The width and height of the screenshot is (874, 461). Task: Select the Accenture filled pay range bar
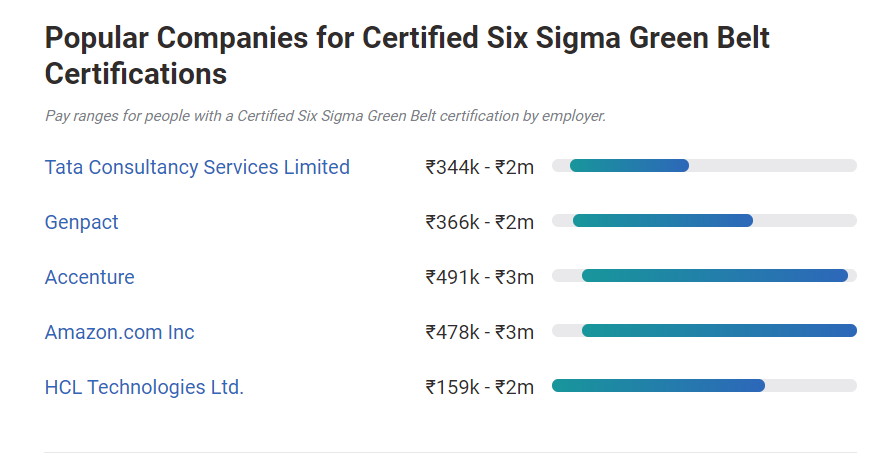pyautogui.click(x=714, y=275)
